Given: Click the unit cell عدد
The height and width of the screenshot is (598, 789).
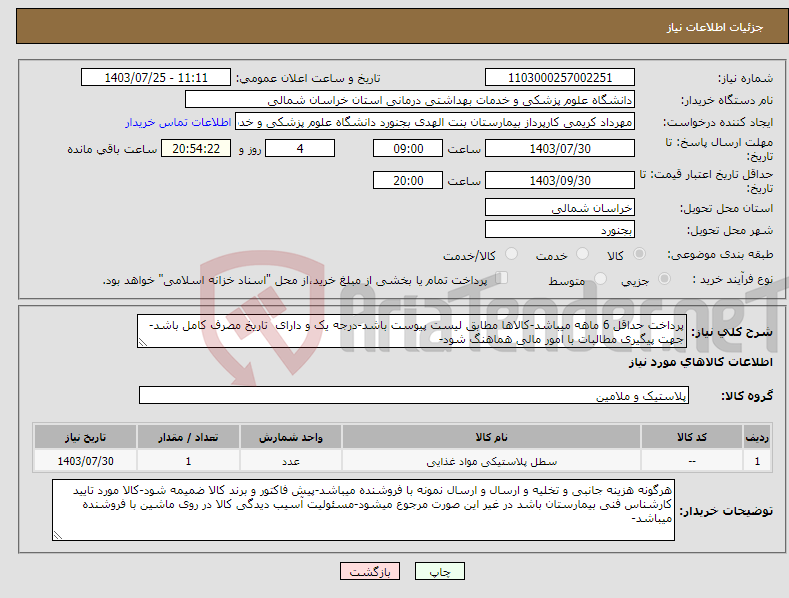Looking at the screenshot, I should click(291, 462).
